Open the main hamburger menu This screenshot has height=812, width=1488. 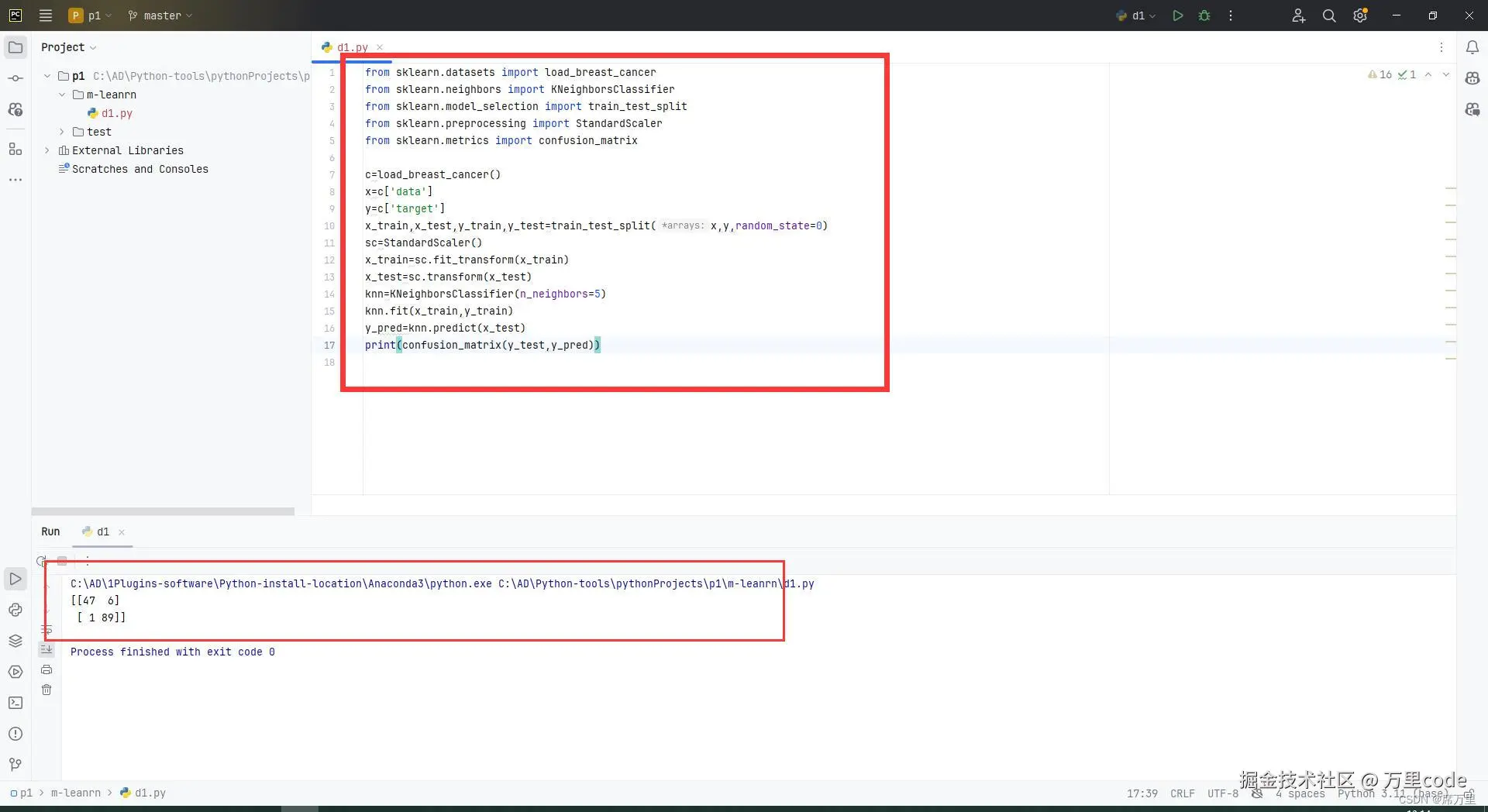point(46,15)
